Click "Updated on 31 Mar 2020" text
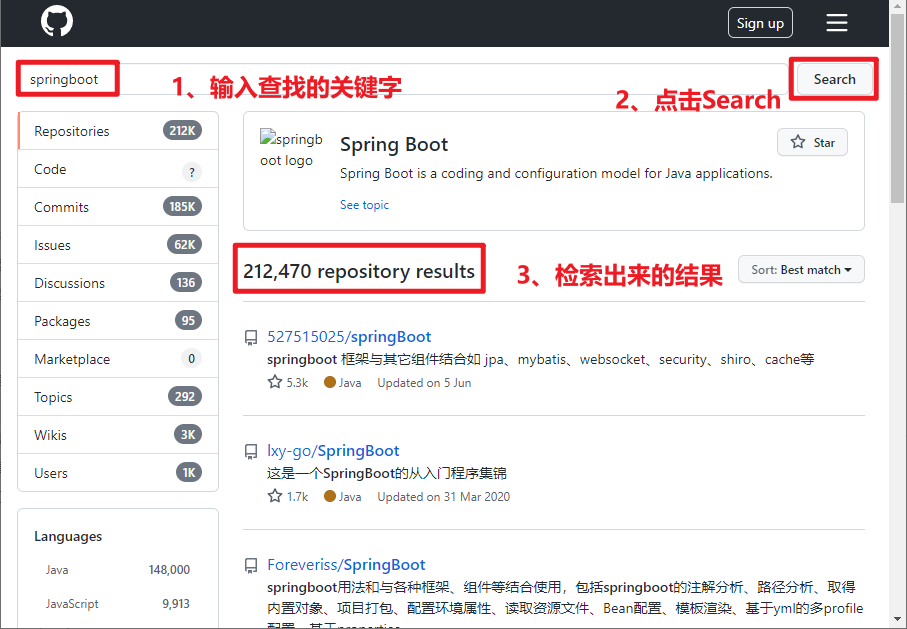This screenshot has width=907, height=629. (x=444, y=496)
